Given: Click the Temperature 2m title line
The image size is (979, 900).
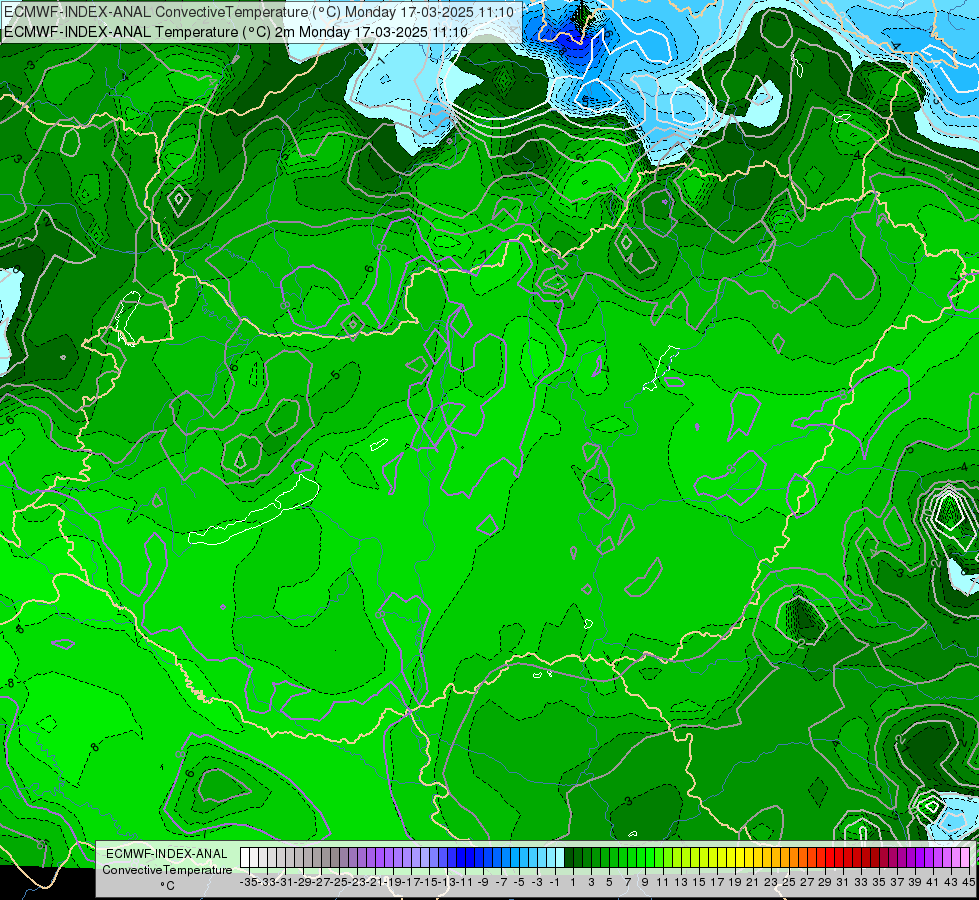Looking at the screenshot, I should 236,32.
